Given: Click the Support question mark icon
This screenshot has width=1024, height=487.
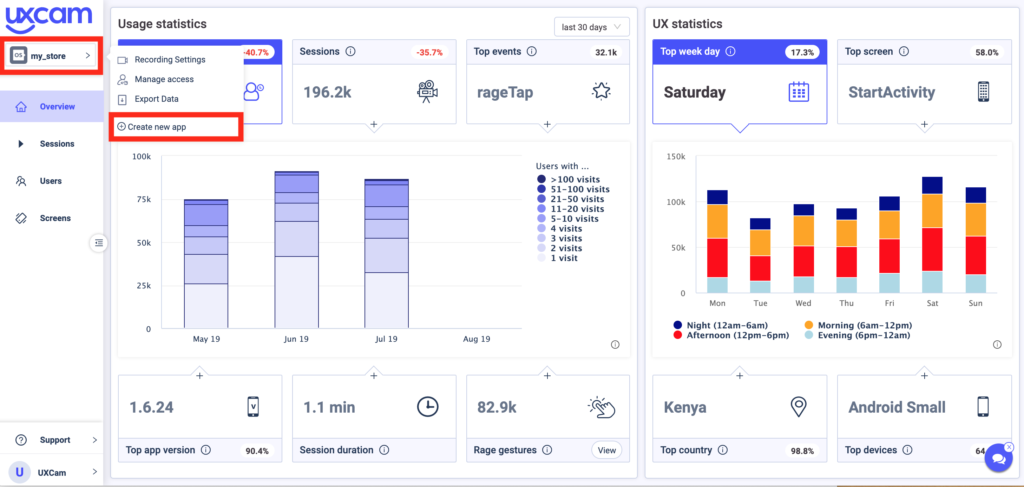Looking at the screenshot, I should (x=21, y=440).
